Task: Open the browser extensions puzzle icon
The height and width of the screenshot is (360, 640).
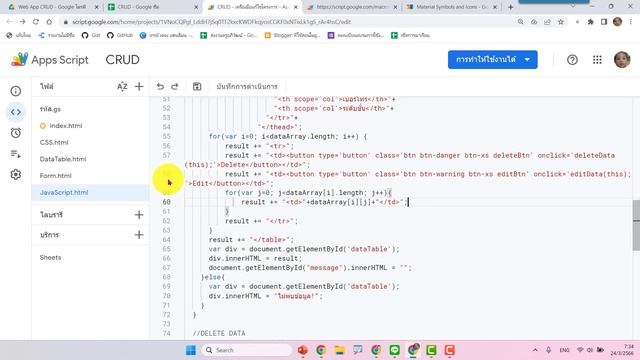Action: [x=590, y=22]
